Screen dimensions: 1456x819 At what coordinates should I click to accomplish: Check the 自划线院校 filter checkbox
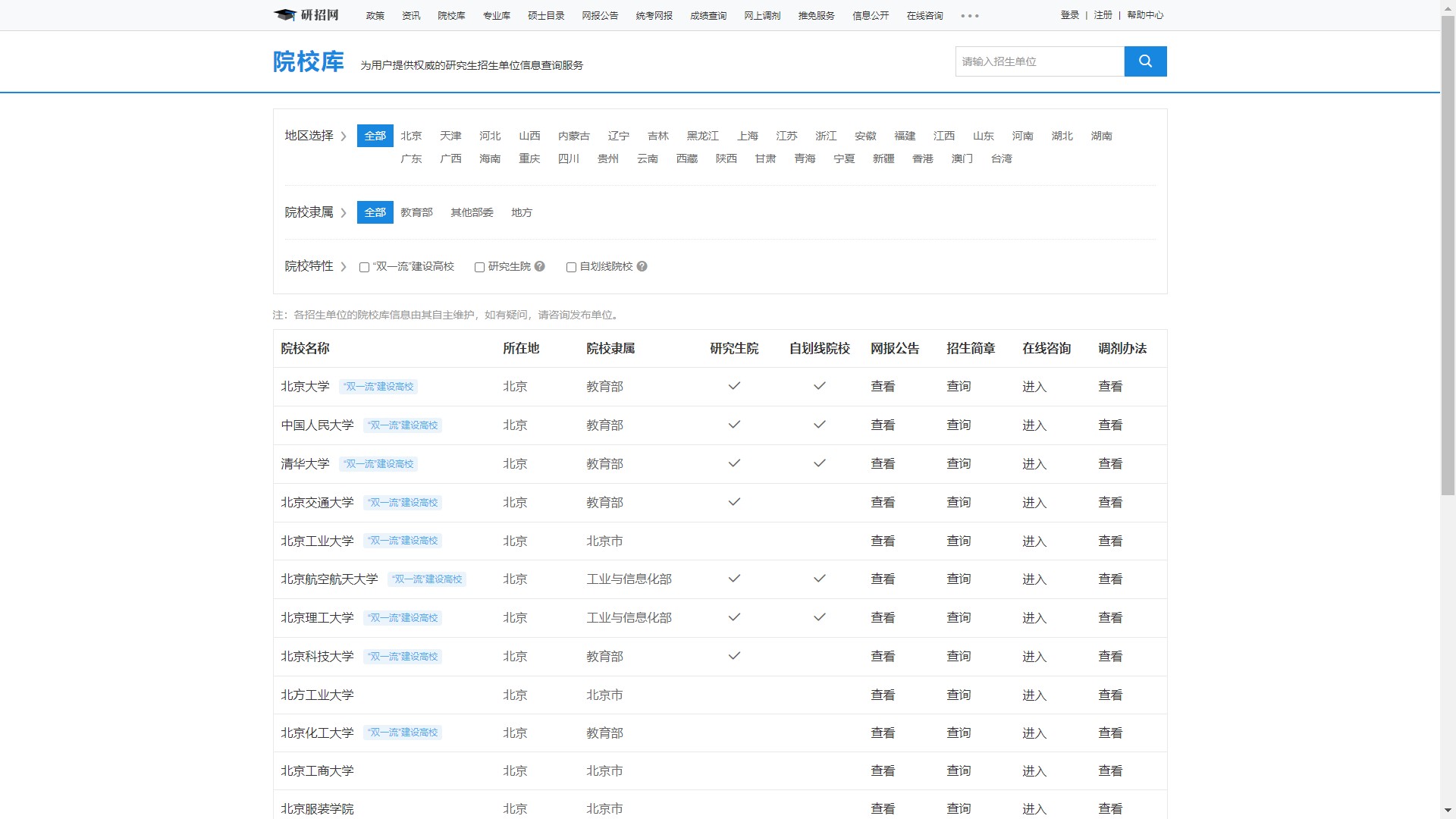tap(571, 267)
